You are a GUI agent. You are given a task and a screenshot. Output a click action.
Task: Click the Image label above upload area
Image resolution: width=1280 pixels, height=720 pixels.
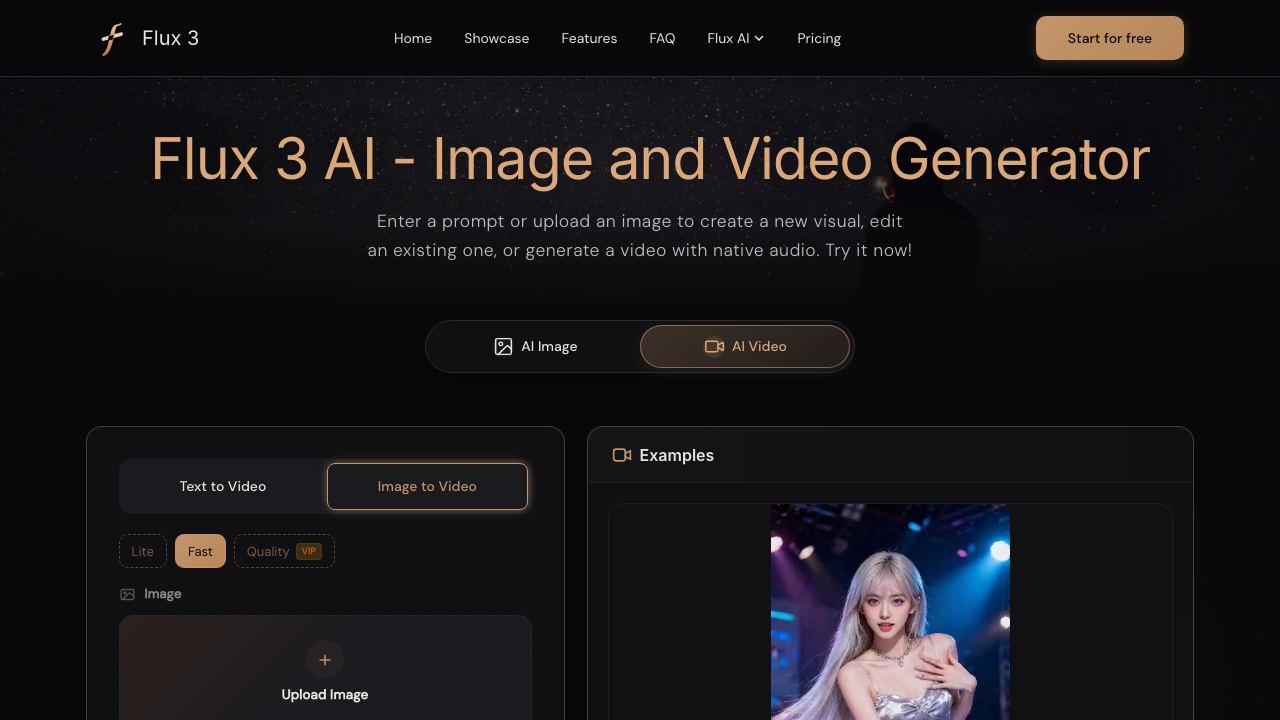(x=163, y=594)
